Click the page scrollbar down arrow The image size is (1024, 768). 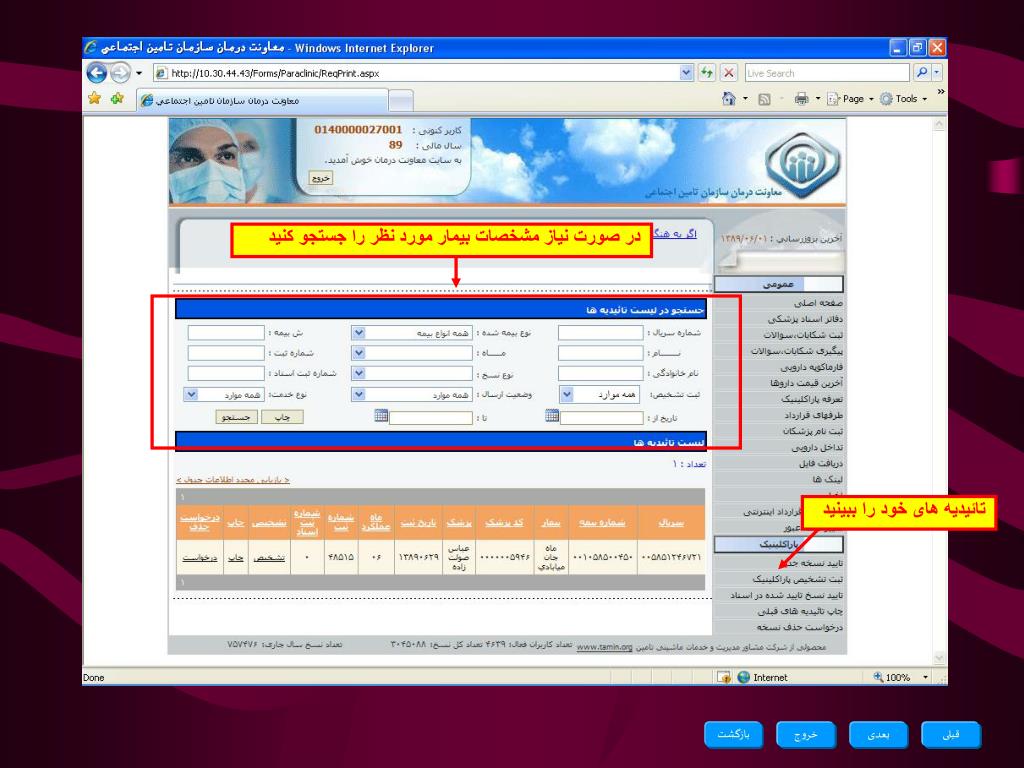tap(940, 658)
